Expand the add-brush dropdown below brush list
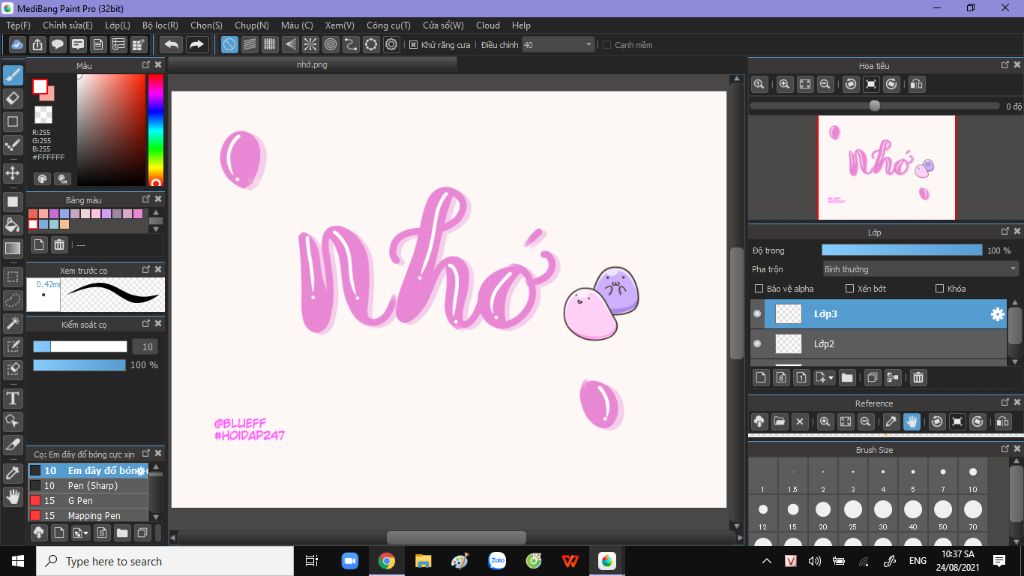This screenshot has height=576, width=1024. pos(85,534)
